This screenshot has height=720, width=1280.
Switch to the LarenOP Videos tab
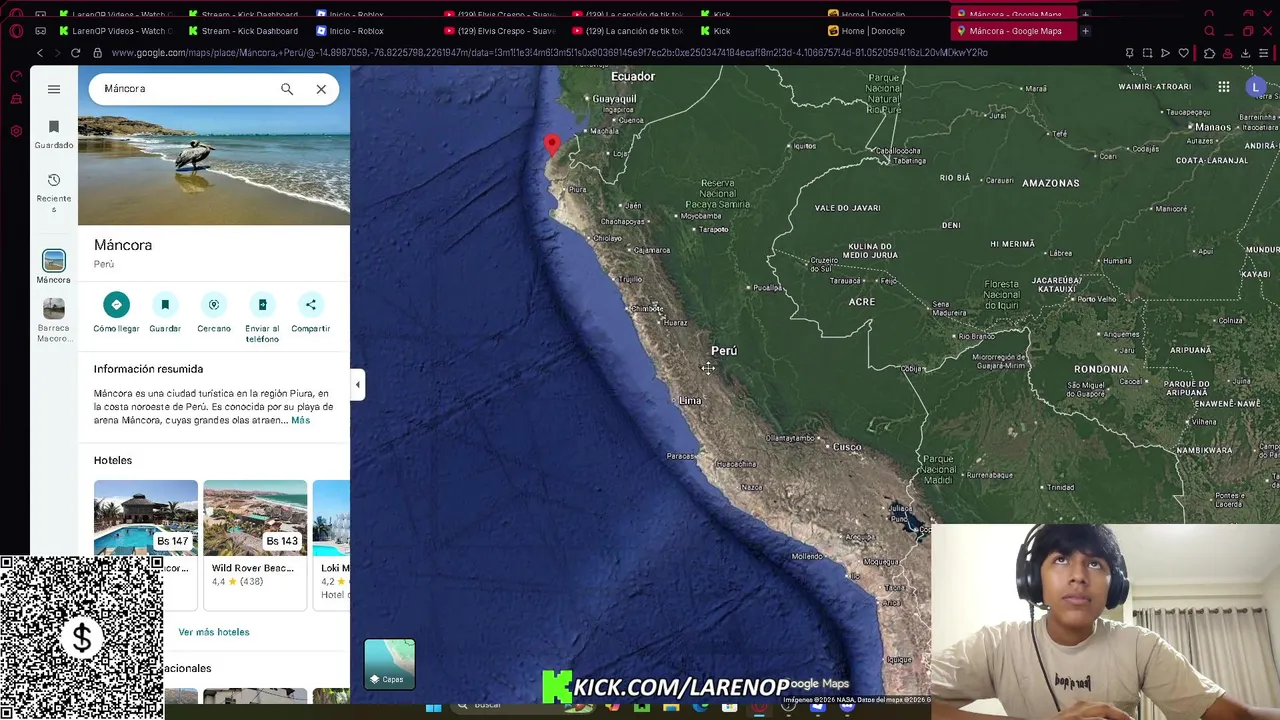point(117,31)
